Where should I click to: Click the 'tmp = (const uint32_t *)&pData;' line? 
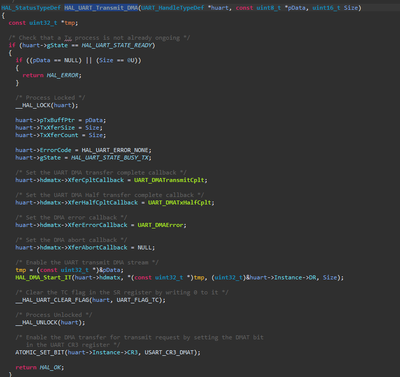coord(69,270)
